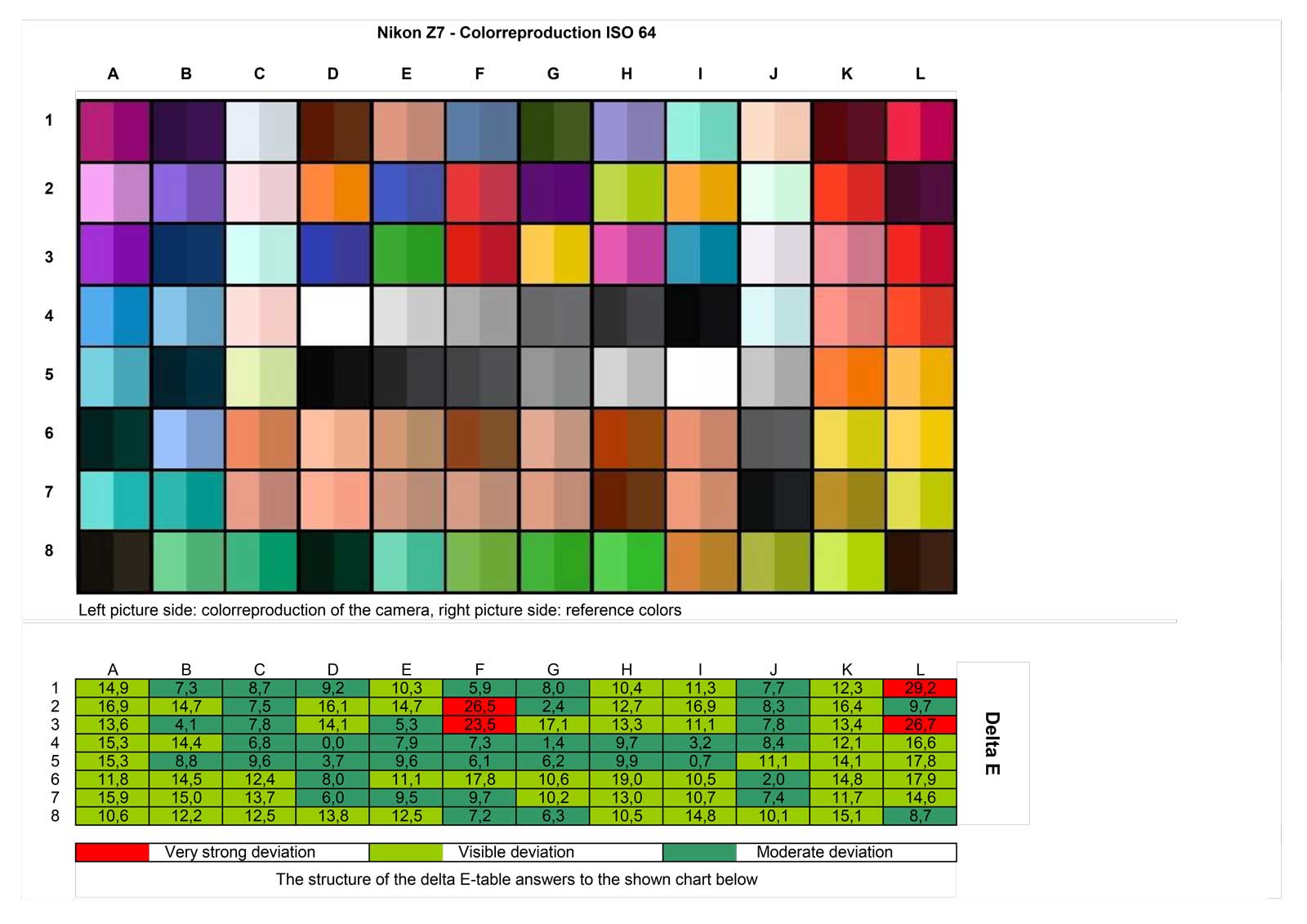Click row label '8' beside the color chart
The width and height of the screenshot is (1307, 924).
(x=49, y=551)
